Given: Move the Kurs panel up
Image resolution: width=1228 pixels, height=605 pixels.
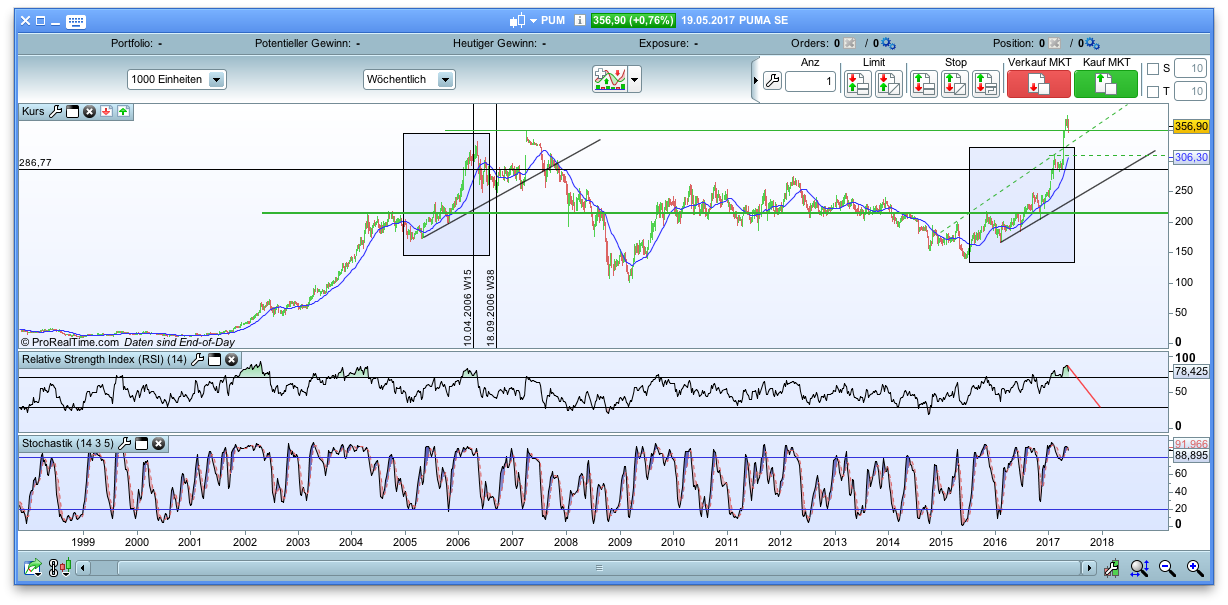Looking at the screenshot, I should coord(123,111).
